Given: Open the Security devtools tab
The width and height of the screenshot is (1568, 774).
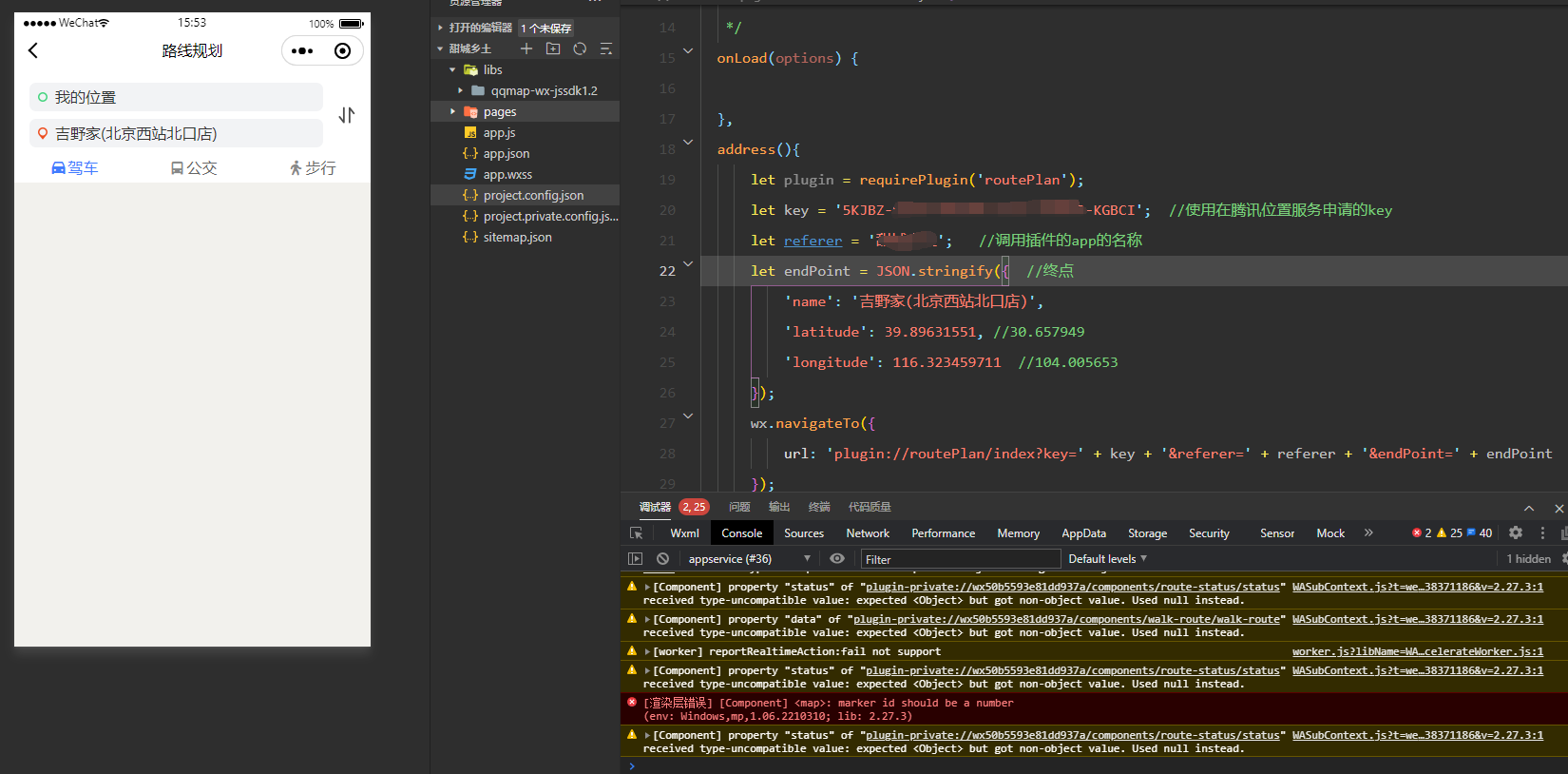Looking at the screenshot, I should coord(1209,533).
